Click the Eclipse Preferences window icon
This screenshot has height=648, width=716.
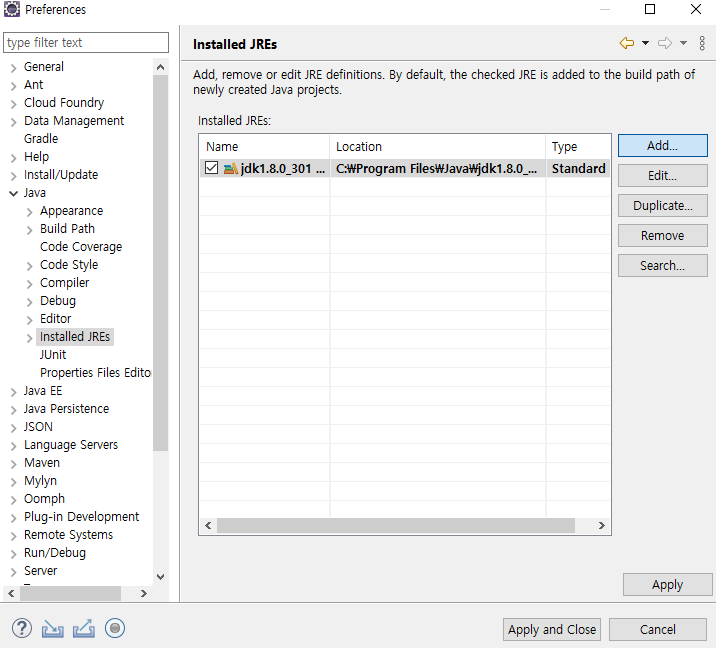tap(11, 9)
